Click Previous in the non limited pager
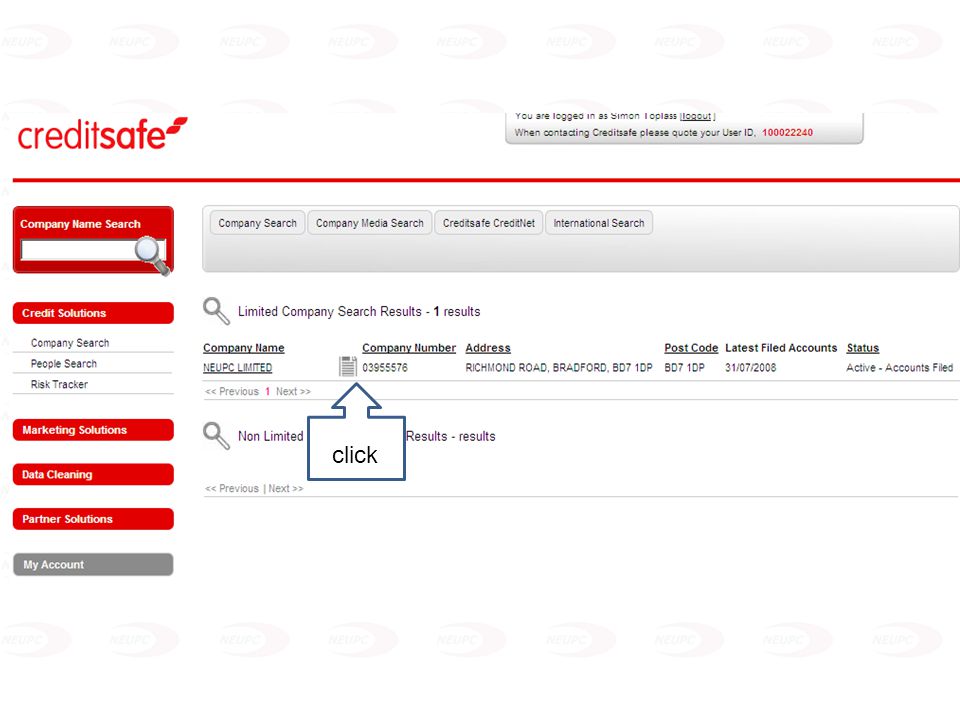The width and height of the screenshot is (960, 720). pos(232,489)
